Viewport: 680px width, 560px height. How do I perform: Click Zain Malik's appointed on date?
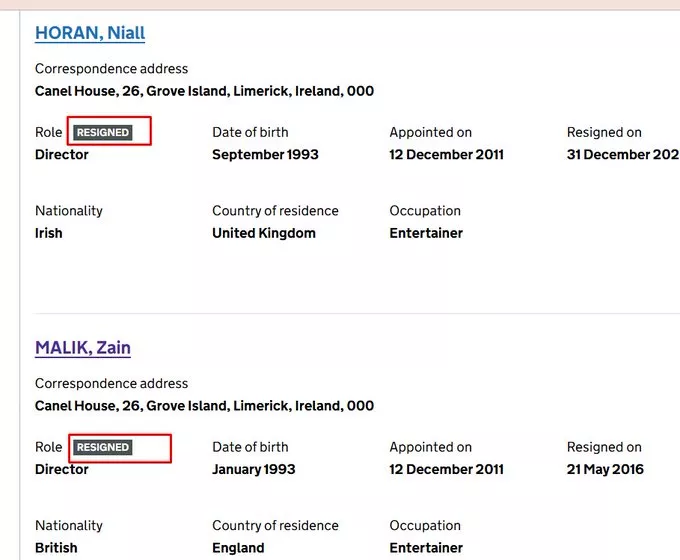[x=446, y=470]
